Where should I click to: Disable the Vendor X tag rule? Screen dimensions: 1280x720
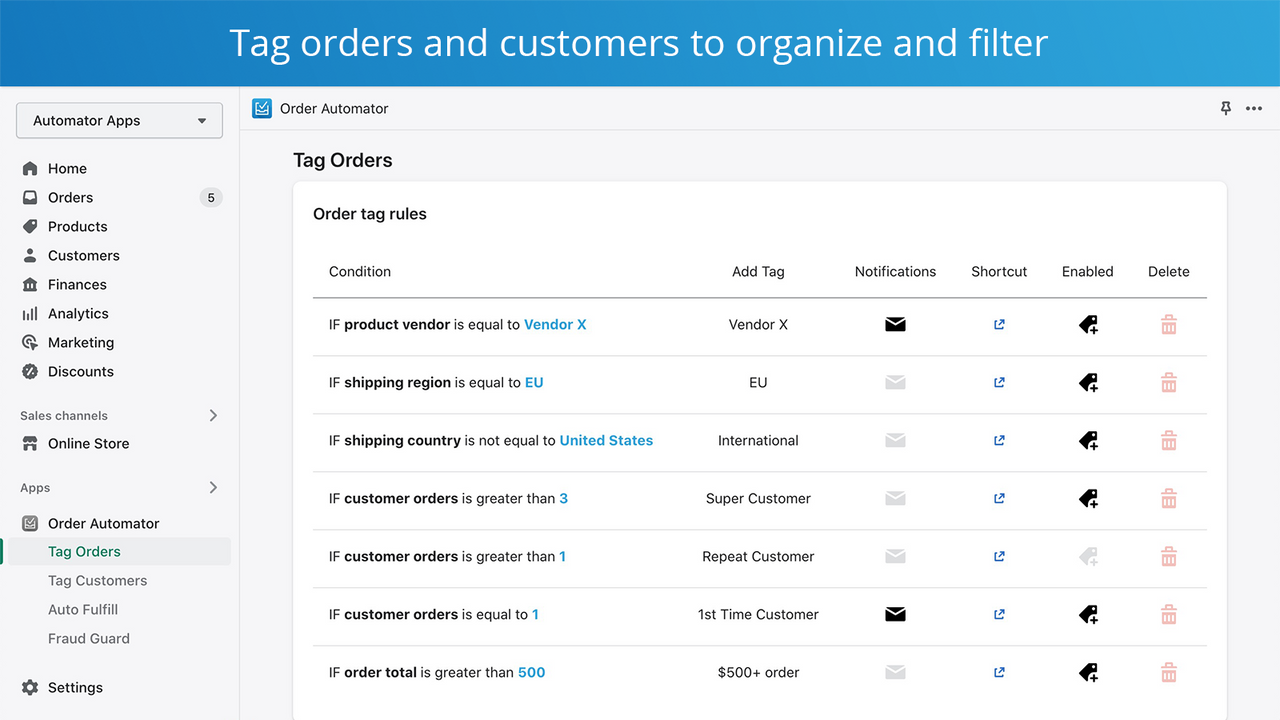1087,324
